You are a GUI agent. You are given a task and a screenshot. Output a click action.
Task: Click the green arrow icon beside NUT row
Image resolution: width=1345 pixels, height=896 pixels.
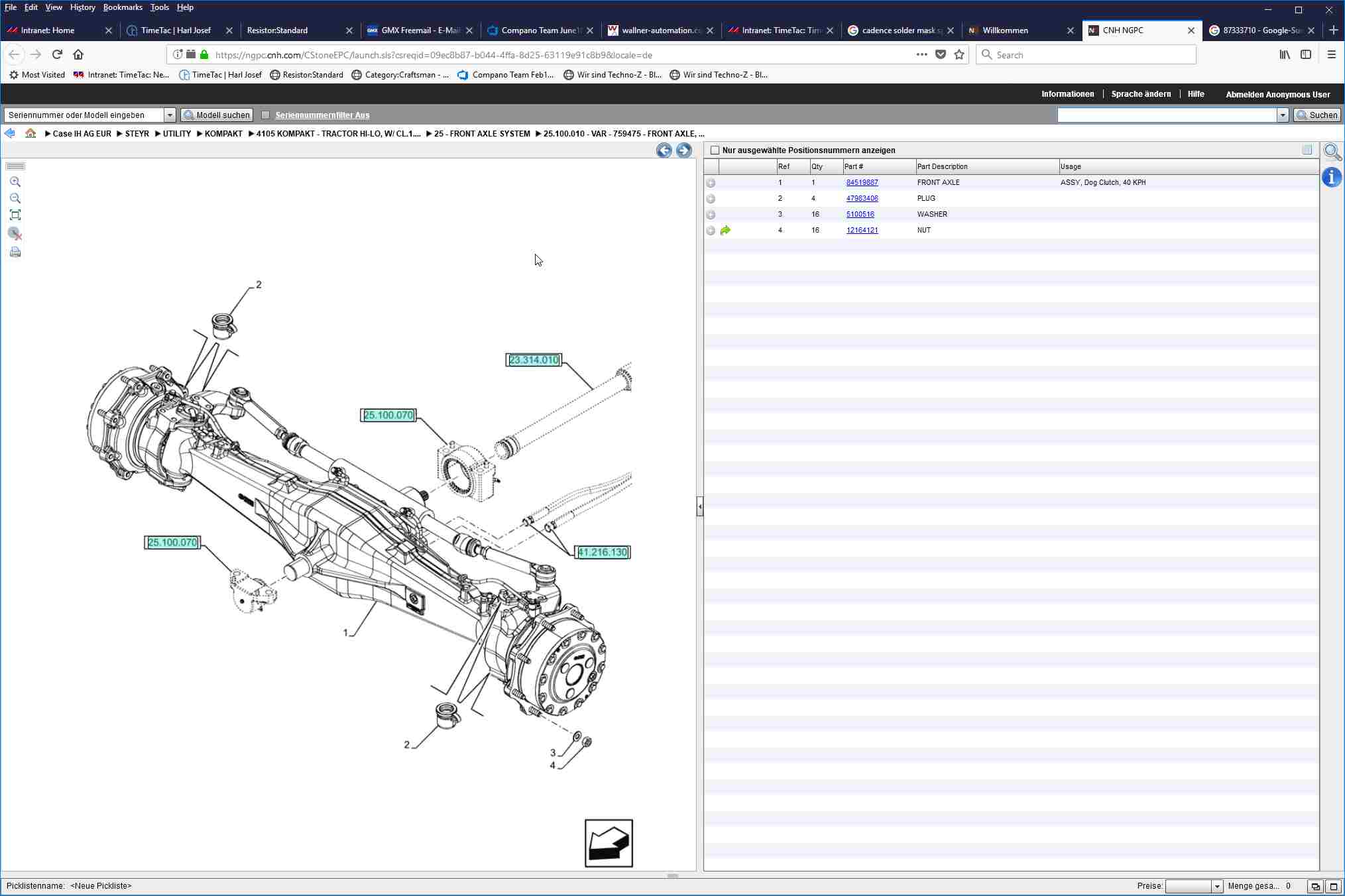coord(725,231)
